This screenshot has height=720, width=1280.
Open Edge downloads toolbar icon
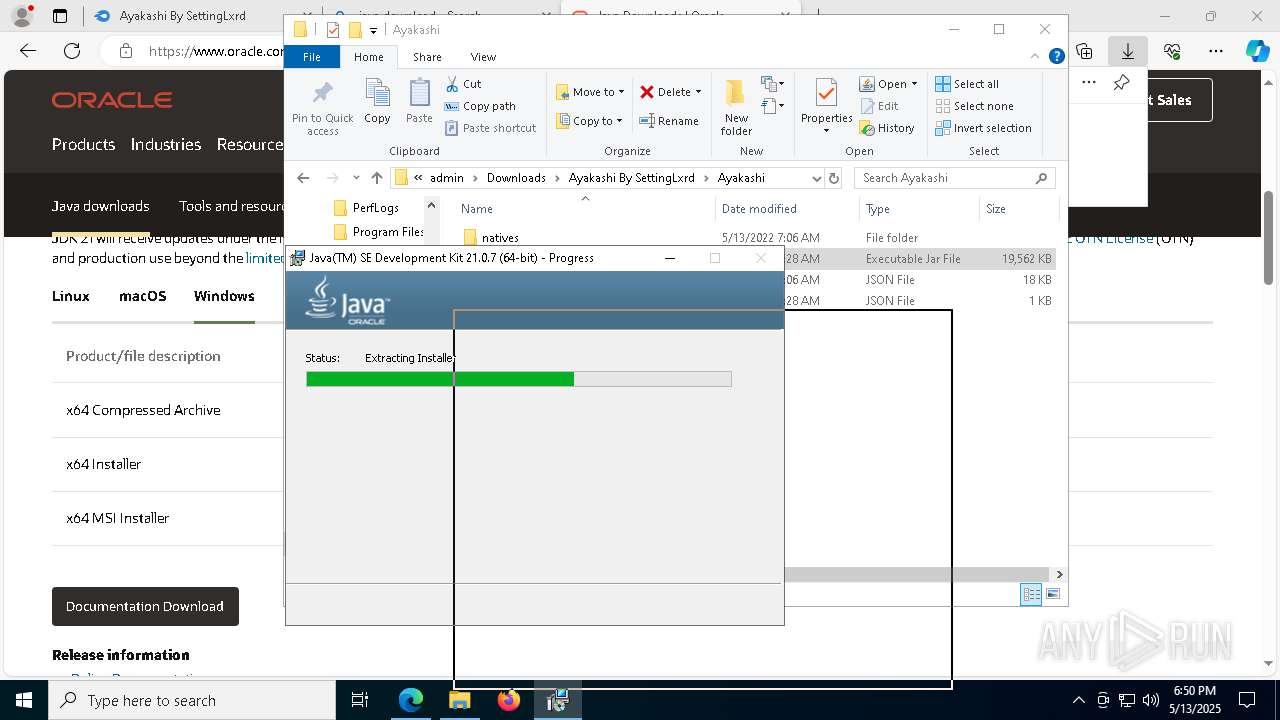(x=1127, y=51)
